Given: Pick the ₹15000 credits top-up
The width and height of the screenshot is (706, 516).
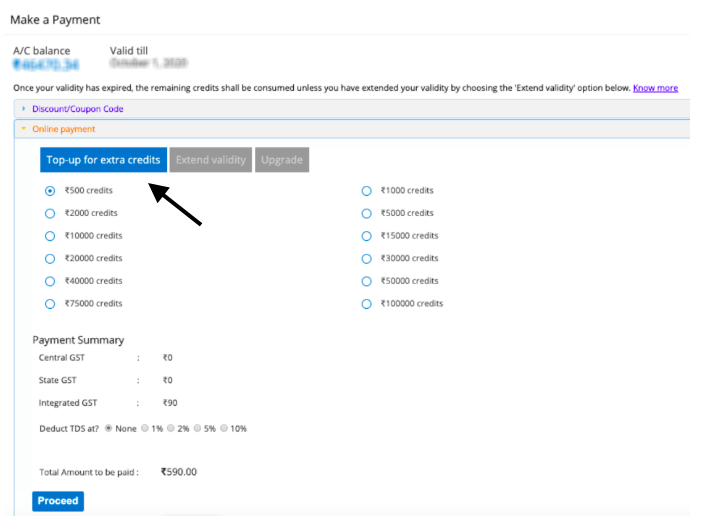Looking at the screenshot, I should coord(367,236).
